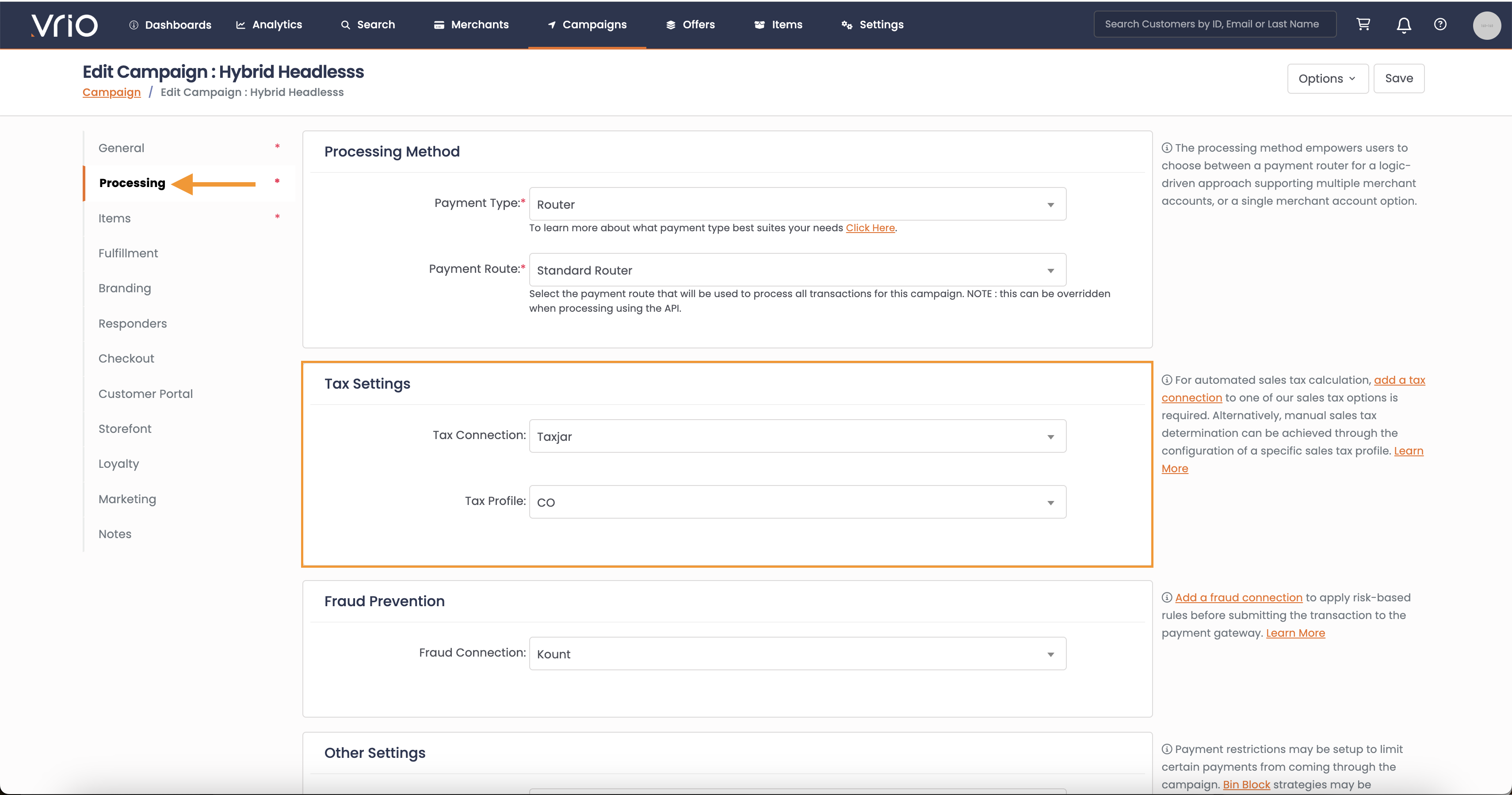Follow the Add a fraud connection link

(x=1238, y=598)
